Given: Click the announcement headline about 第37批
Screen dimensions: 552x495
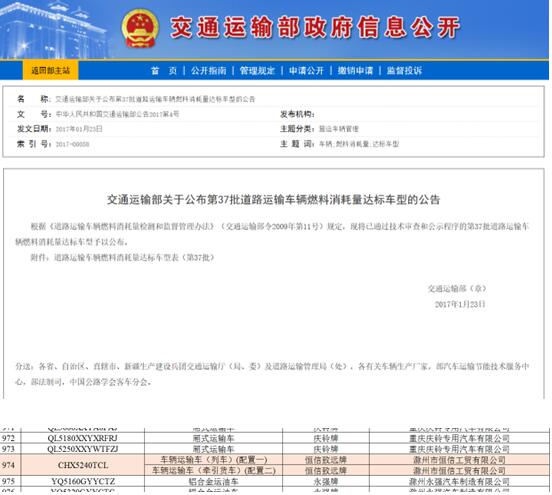Looking at the screenshot, I should click(273, 200).
